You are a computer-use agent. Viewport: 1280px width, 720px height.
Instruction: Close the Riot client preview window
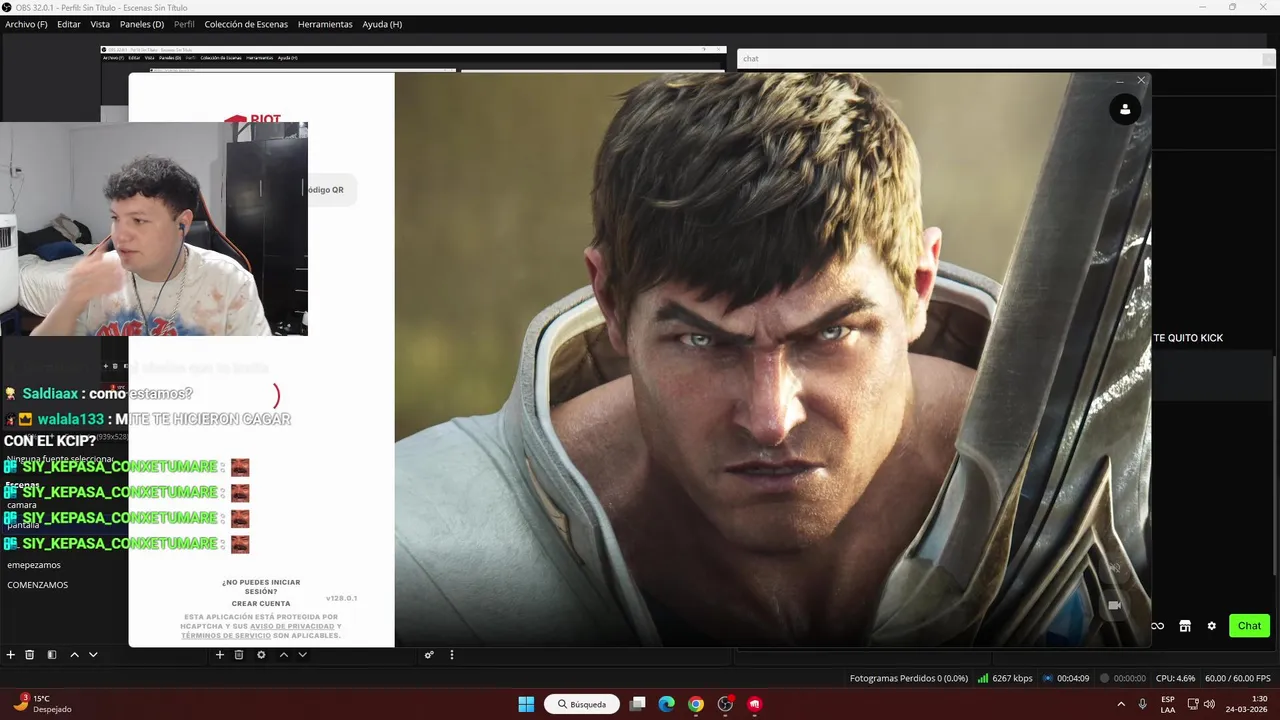coord(1141,80)
